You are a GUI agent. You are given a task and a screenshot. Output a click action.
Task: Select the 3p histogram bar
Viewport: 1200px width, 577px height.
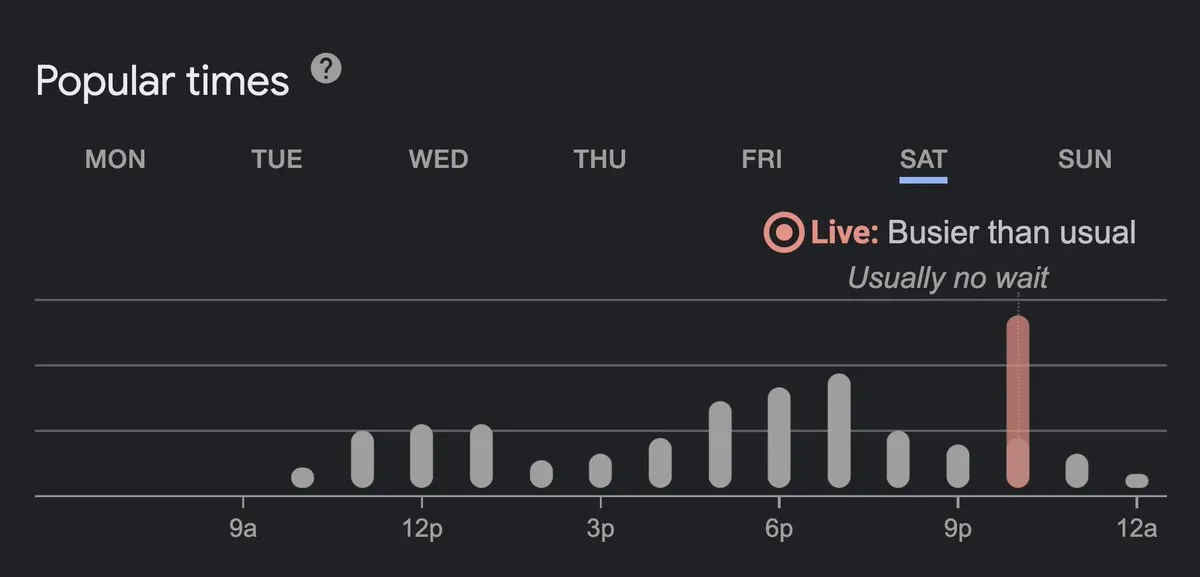(600, 471)
